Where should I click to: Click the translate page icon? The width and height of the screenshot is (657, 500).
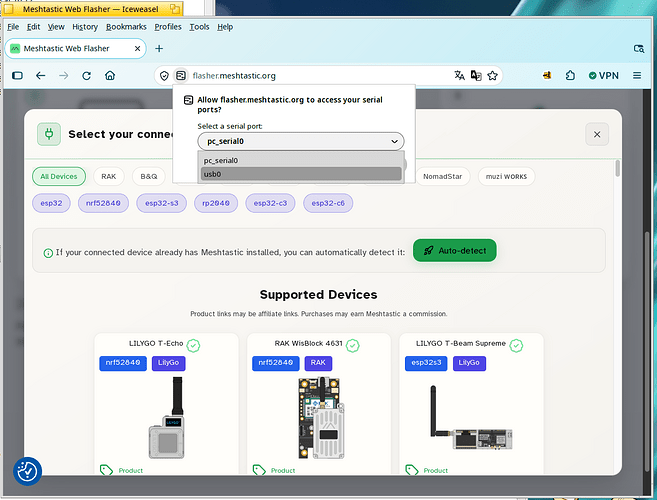click(x=459, y=75)
